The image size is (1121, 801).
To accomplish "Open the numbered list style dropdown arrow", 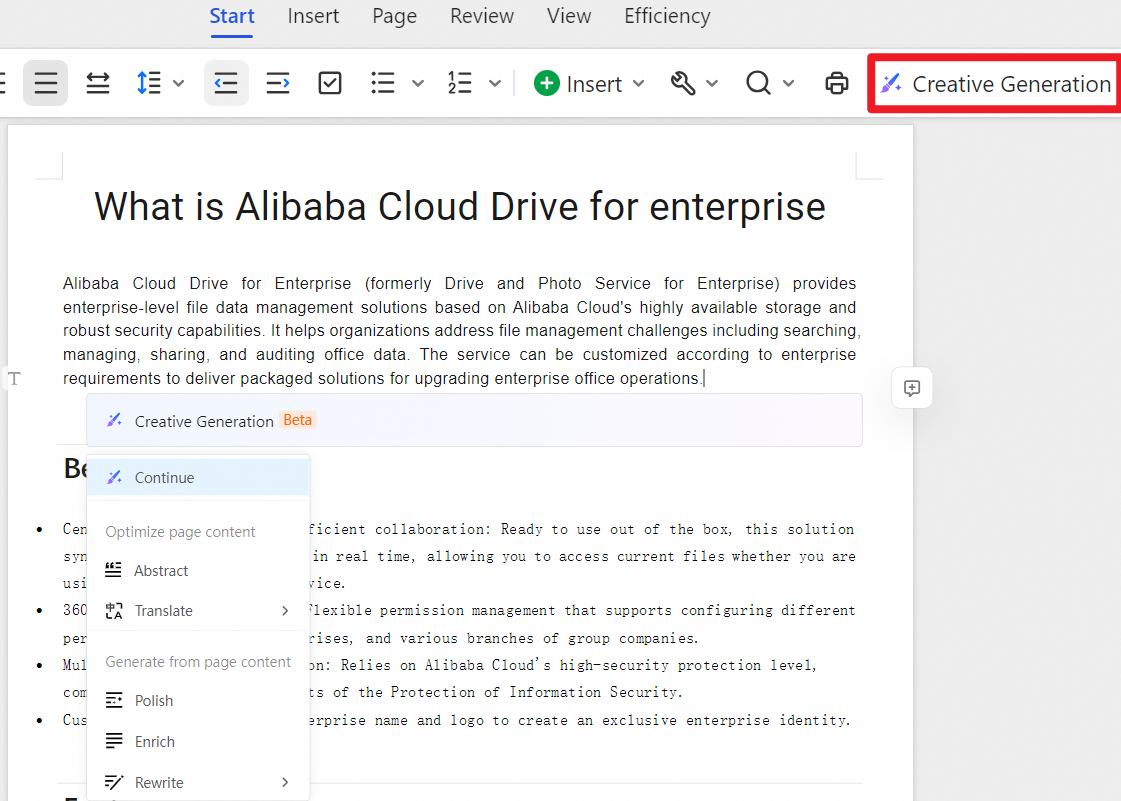I will 494,84.
